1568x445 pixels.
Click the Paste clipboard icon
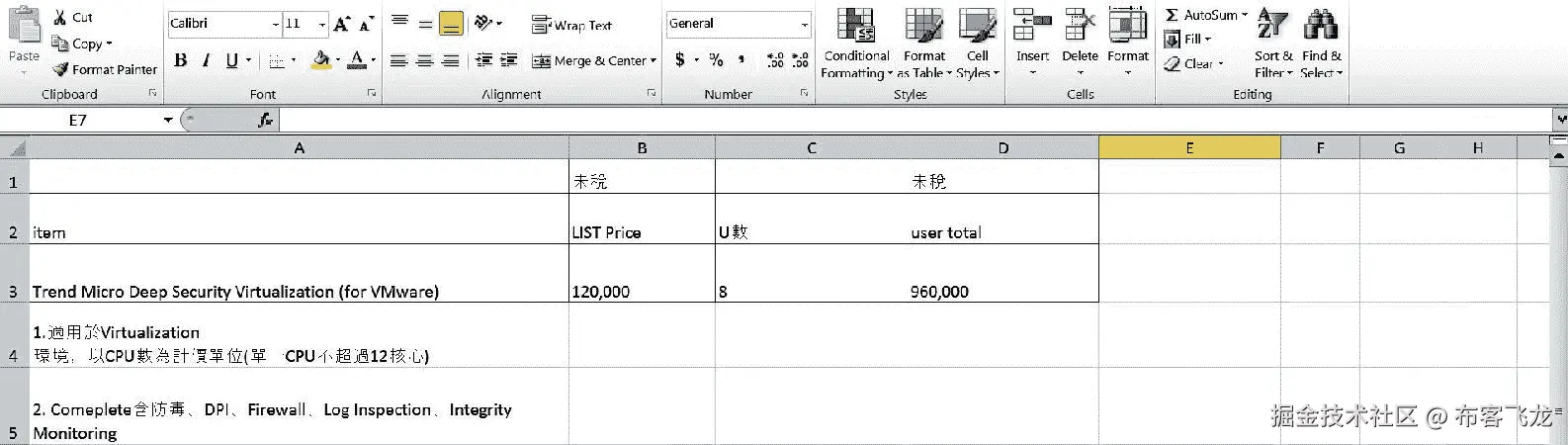(24, 24)
